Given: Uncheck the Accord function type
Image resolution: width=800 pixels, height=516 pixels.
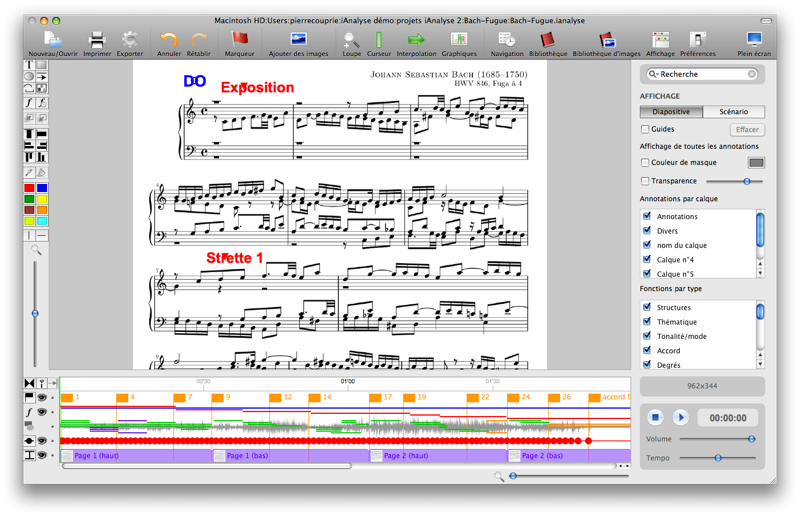Looking at the screenshot, I should 647,350.
